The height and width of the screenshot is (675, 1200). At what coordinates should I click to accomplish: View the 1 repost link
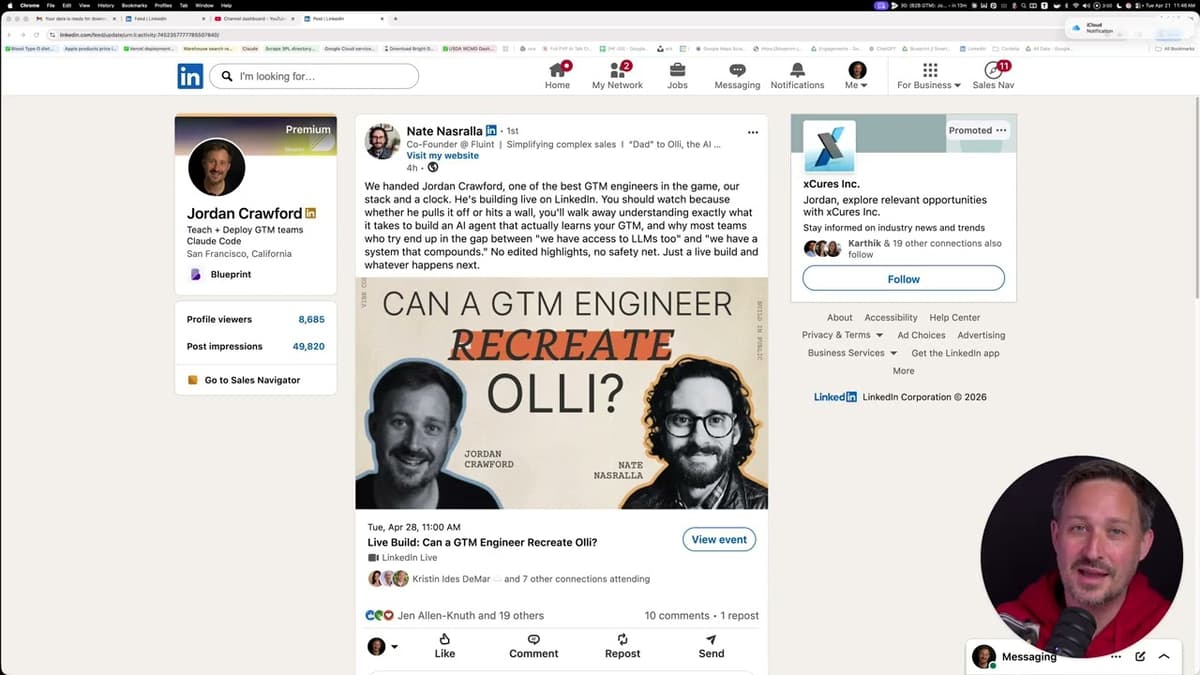[x=739, y=616]
